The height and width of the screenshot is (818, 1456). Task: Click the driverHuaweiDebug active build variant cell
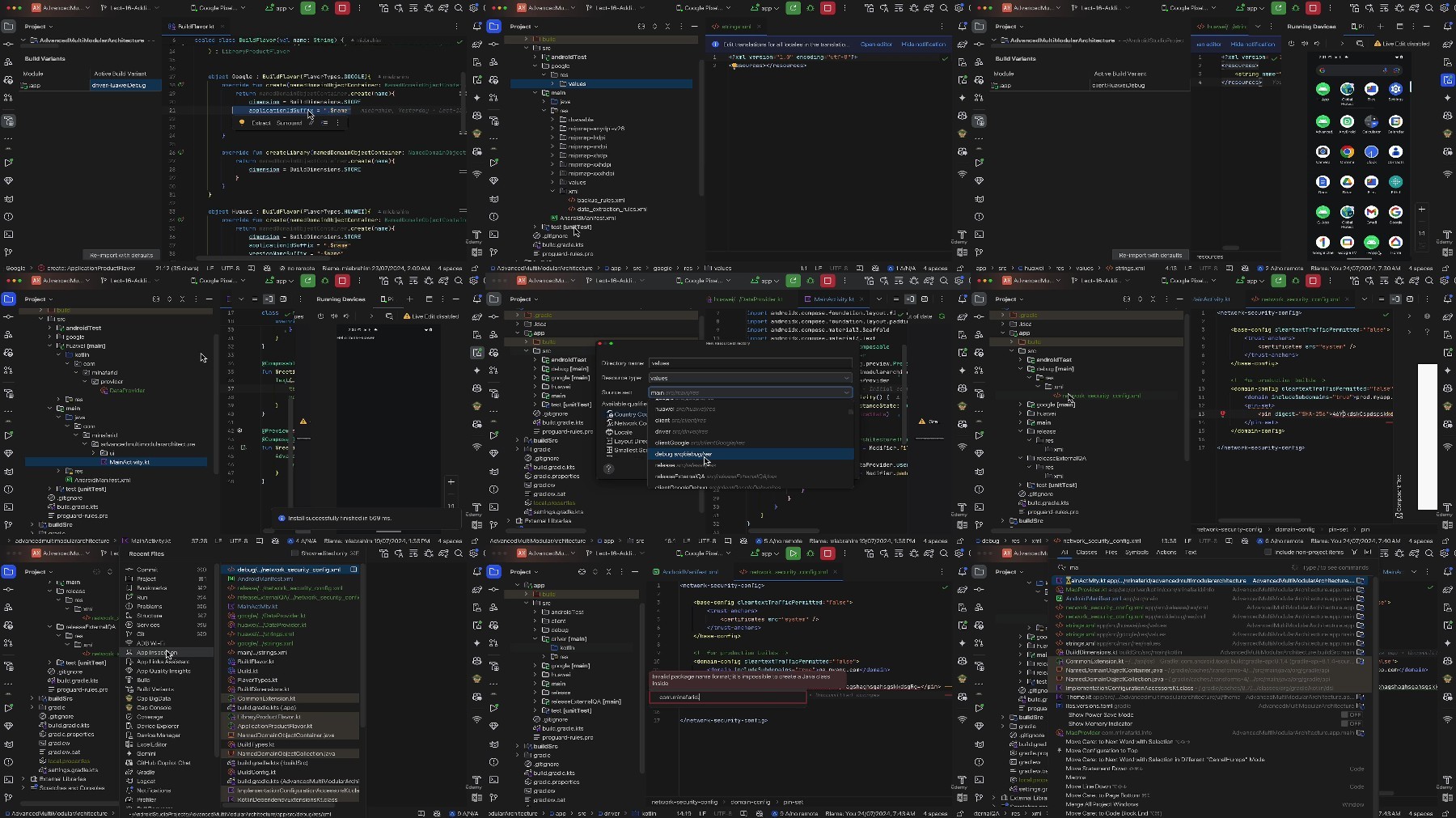125,85
